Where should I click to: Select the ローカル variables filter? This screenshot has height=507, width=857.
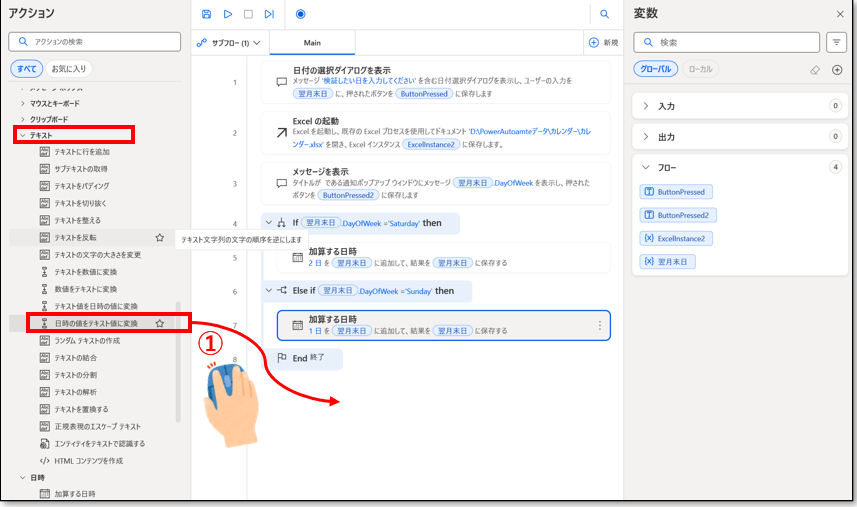point(701,69)
